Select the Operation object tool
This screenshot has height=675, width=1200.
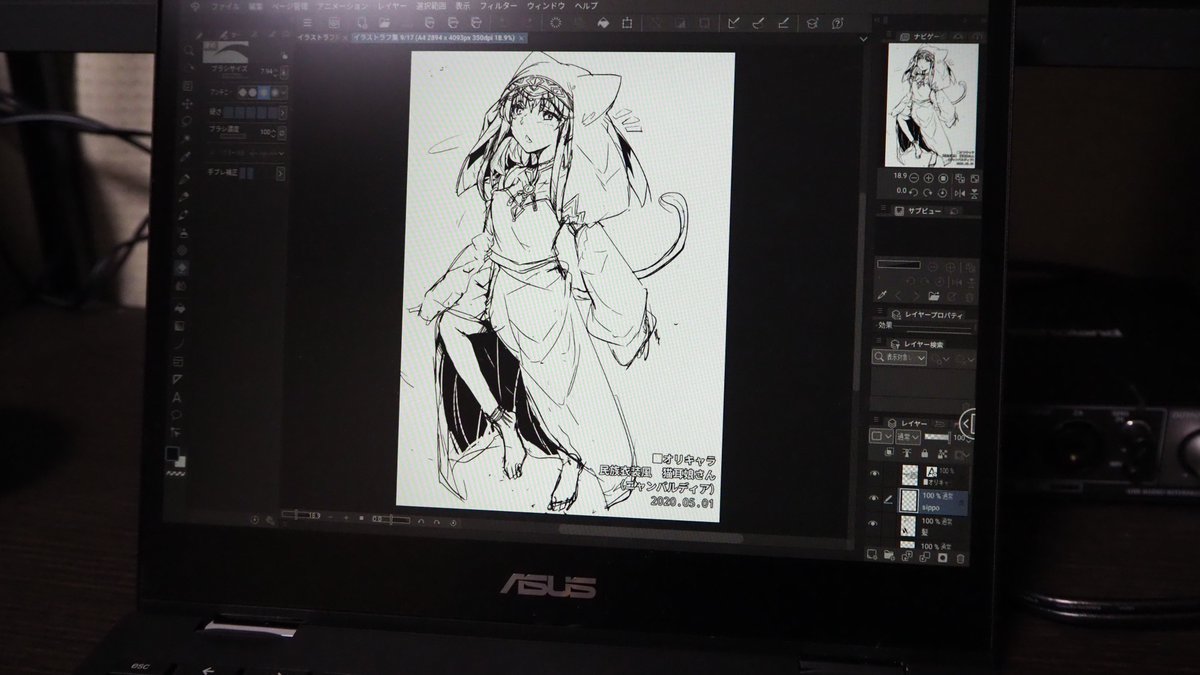[187, 86]
